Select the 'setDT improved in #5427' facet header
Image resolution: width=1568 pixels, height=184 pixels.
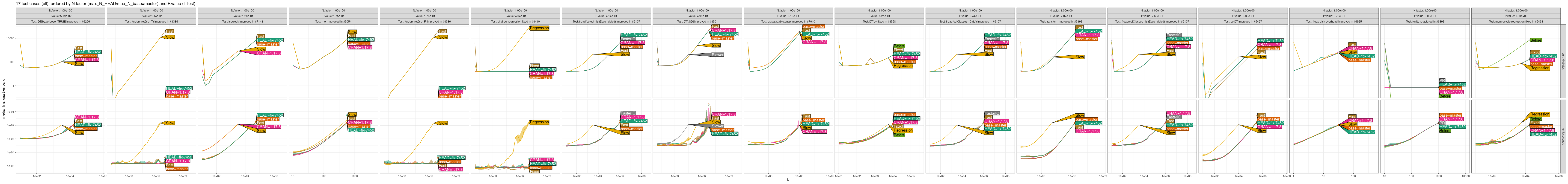1242,21
